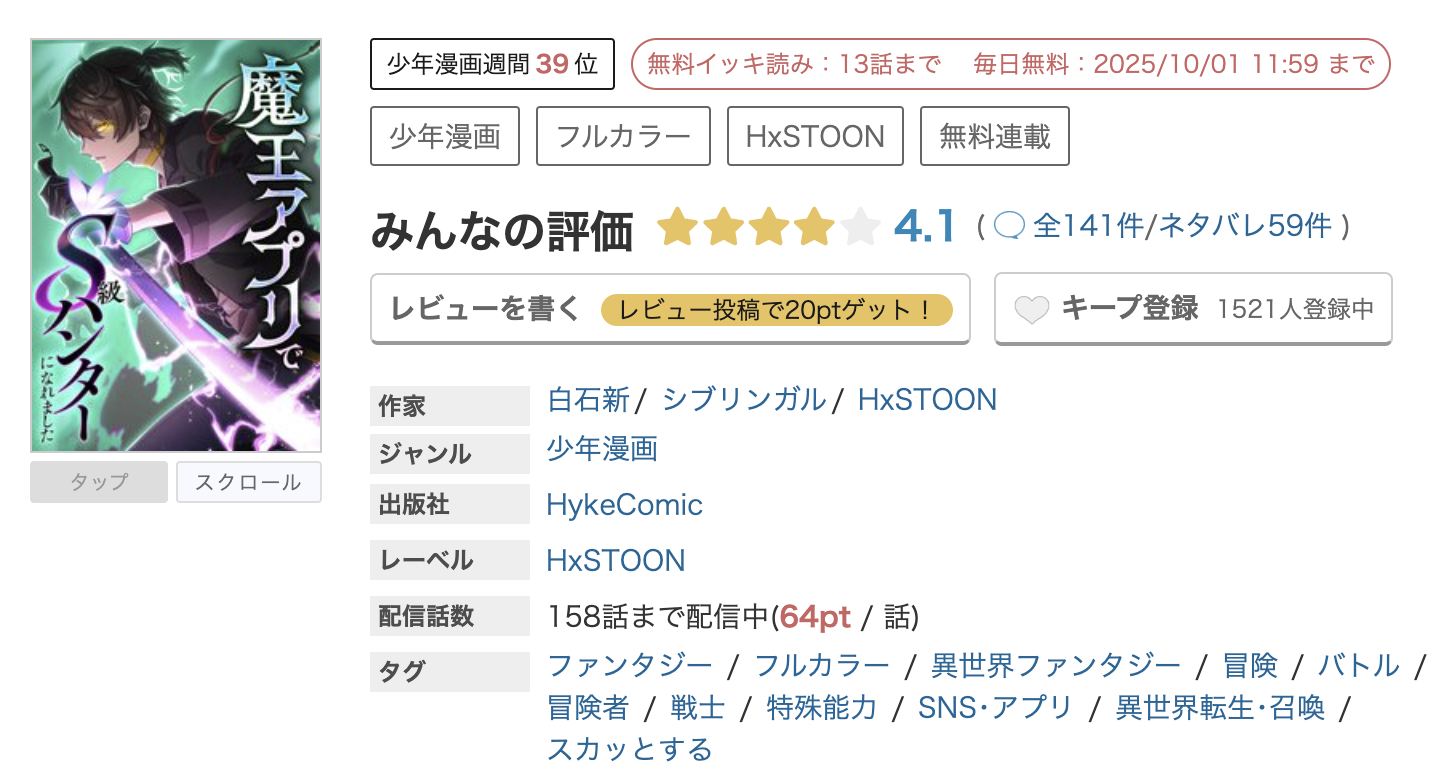Select the first star of みんなの評価
Screen dimensions: 1440x784
tap(677, 226)
